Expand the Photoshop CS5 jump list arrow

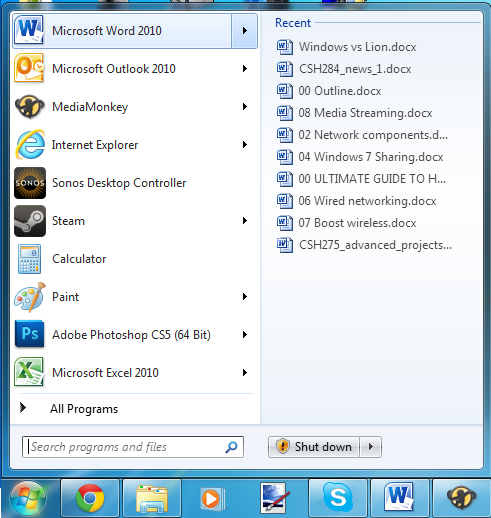[x=245, y=335]
